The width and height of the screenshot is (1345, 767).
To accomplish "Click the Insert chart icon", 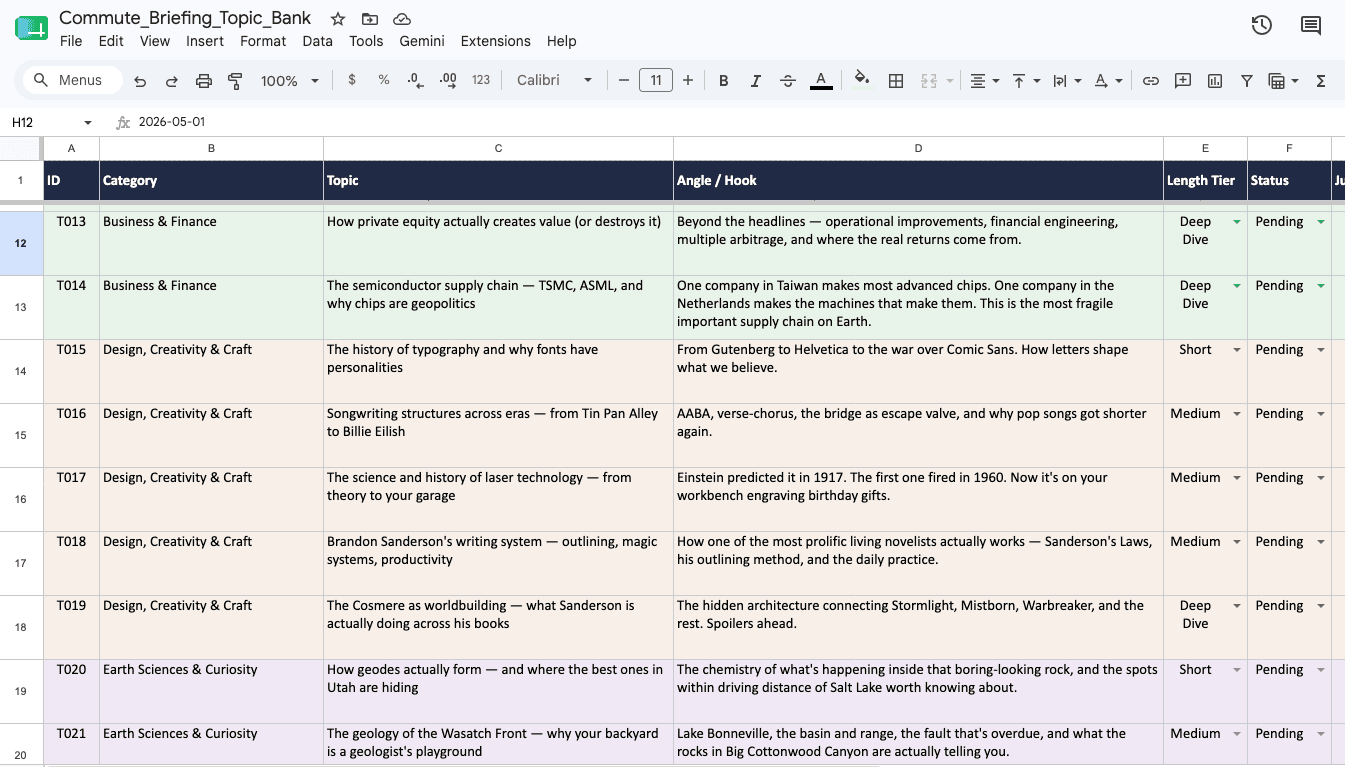I will [x=1215, y=81].
